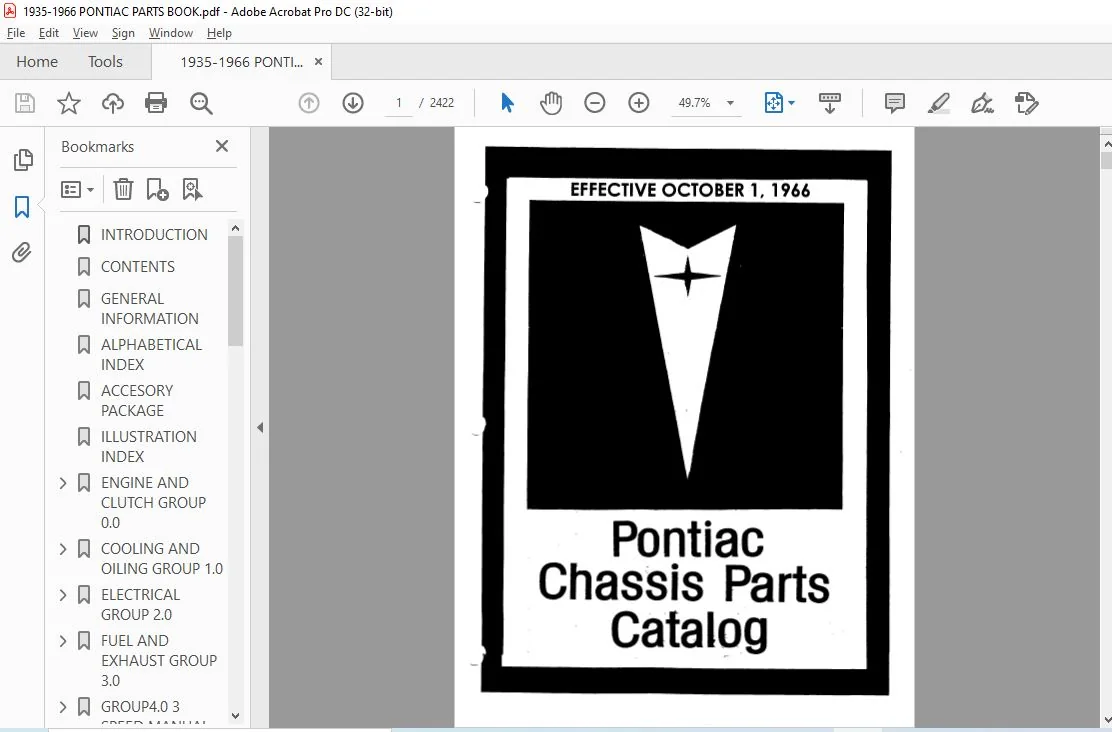This screenshot has width=1112, height=732.
Task: Add a comment sticky note
Action: coord(895,103)
